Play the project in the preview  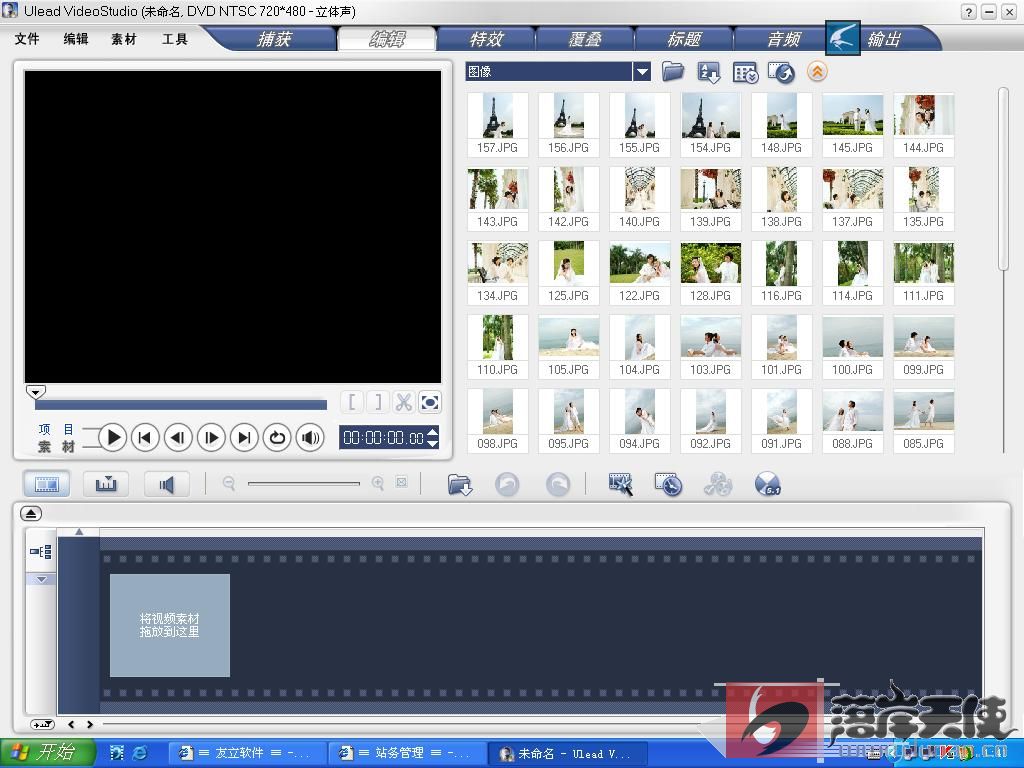pos(112,438)
